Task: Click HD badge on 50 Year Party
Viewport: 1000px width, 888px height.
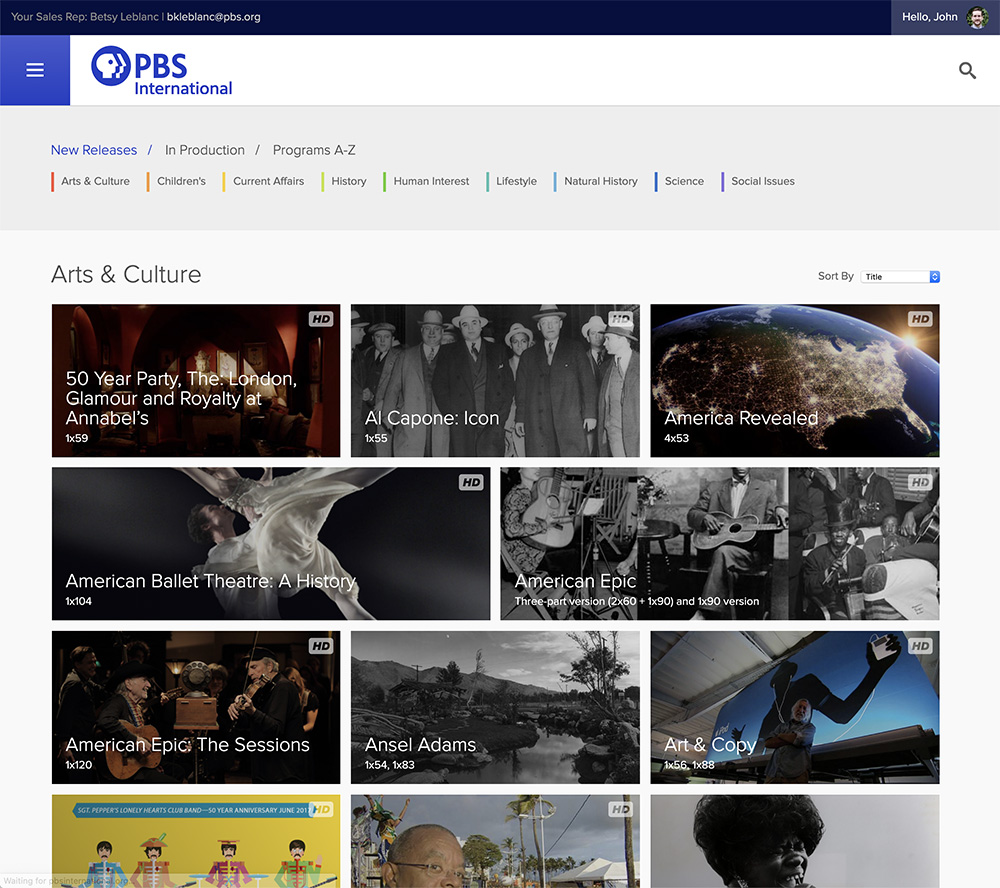Action: tap(321, 319)
